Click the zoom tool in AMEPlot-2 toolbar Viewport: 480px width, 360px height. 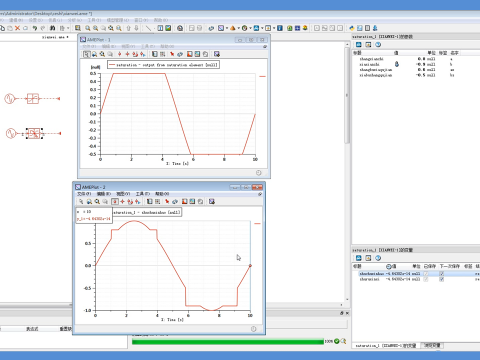click(x=97, y=201)
